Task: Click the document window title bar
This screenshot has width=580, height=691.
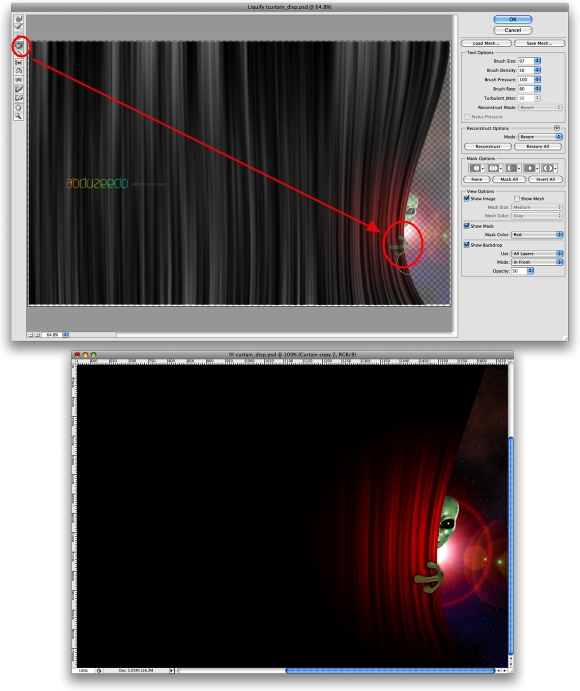Action: 293,354
